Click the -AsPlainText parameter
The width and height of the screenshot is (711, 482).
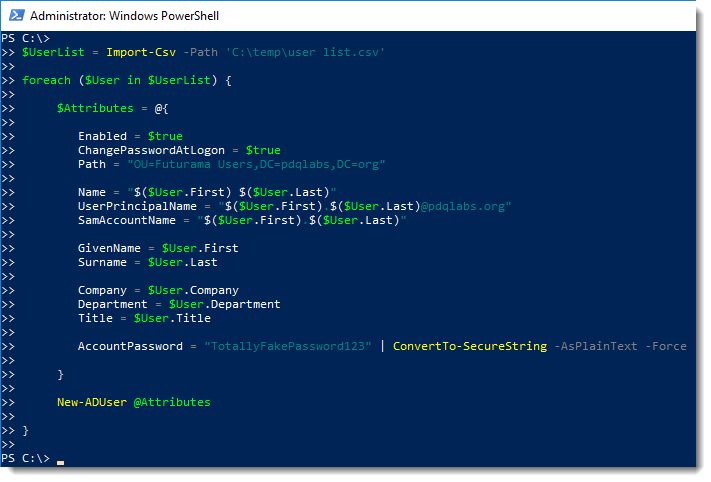click(x=596, y=346)
